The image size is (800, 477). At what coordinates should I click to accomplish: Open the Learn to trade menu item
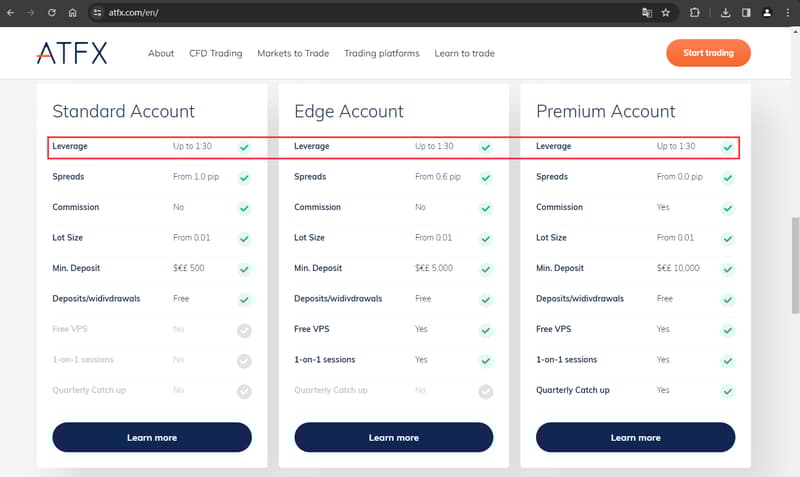(465, 54)
